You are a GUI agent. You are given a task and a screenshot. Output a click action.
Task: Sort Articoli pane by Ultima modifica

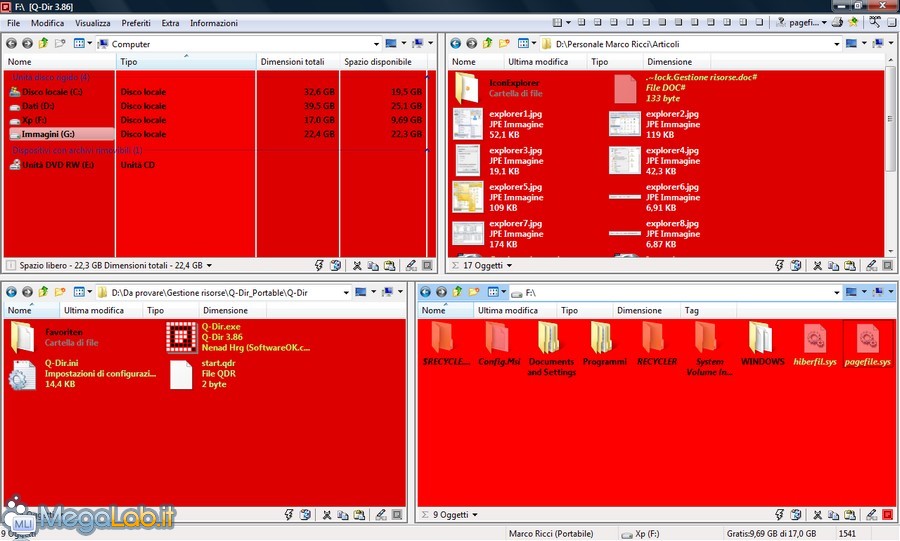(545, 61)
